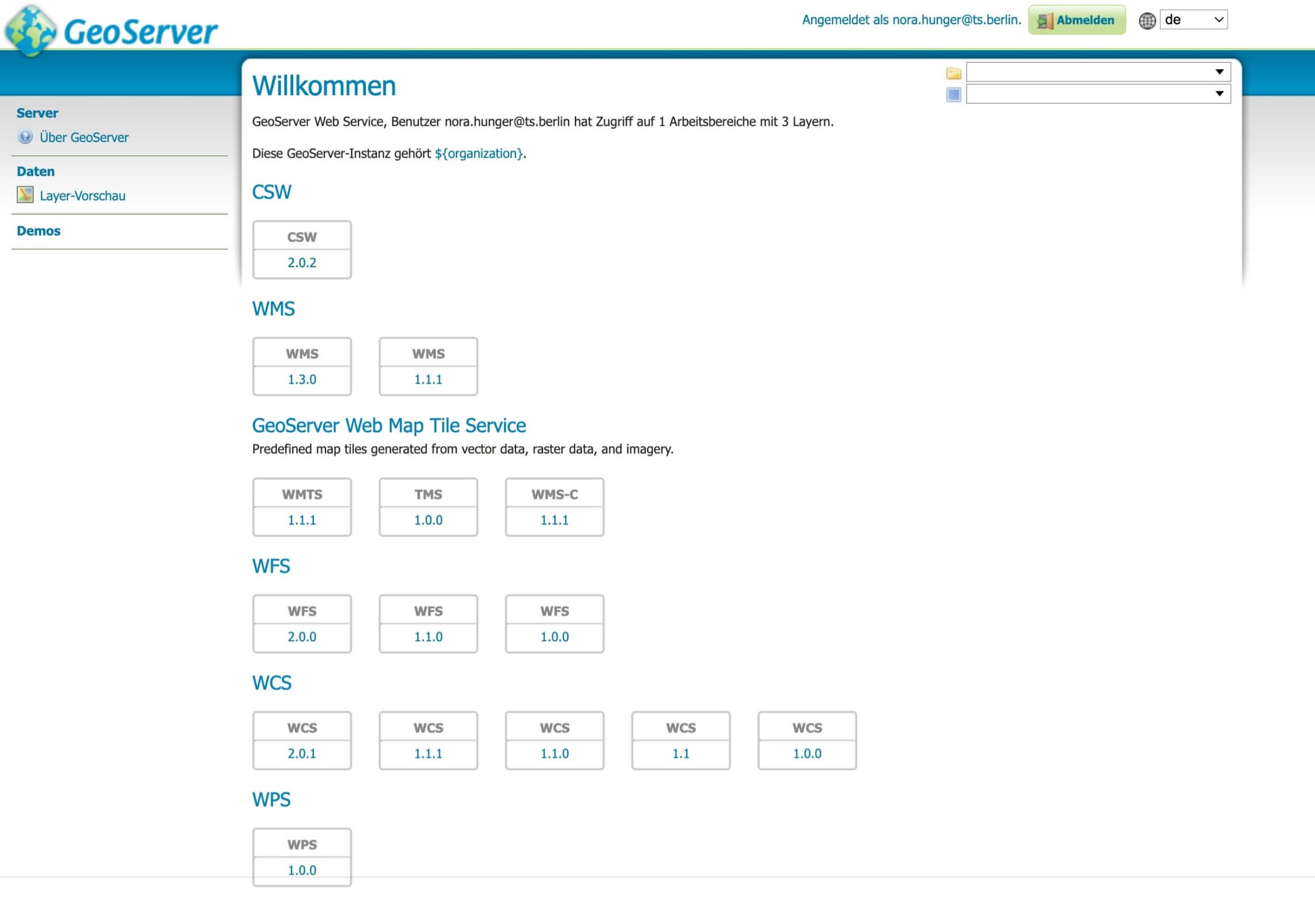Open WCS 1.0.0 capabilities
Screen dimensions: 1315x924
pos(806,753)
